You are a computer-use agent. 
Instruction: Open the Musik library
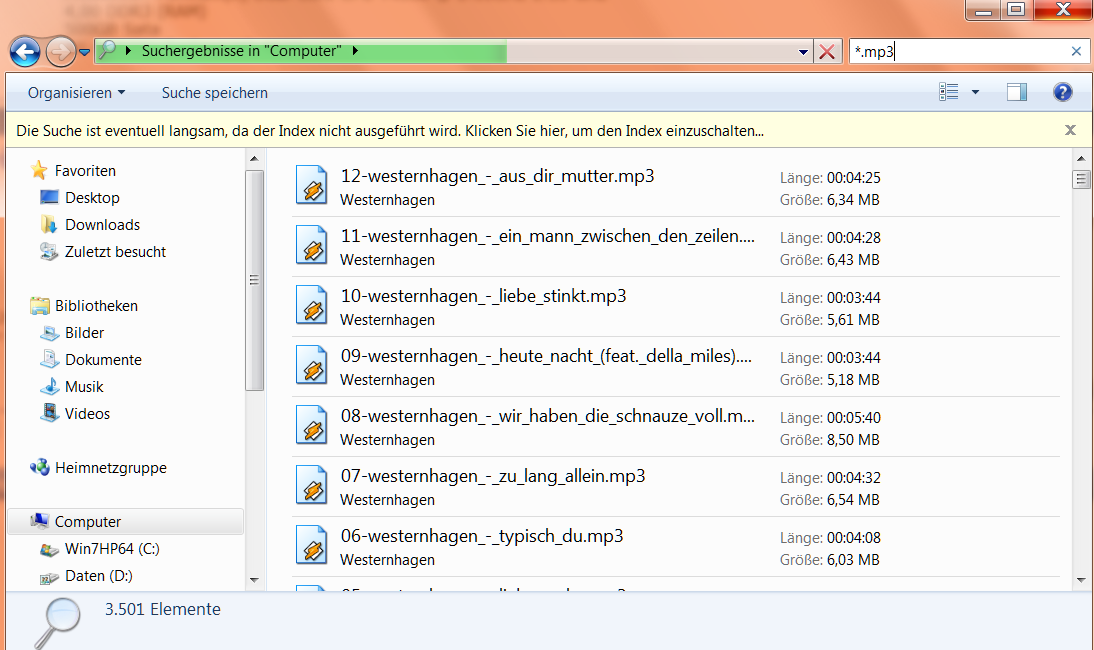[x=84, y=387]
